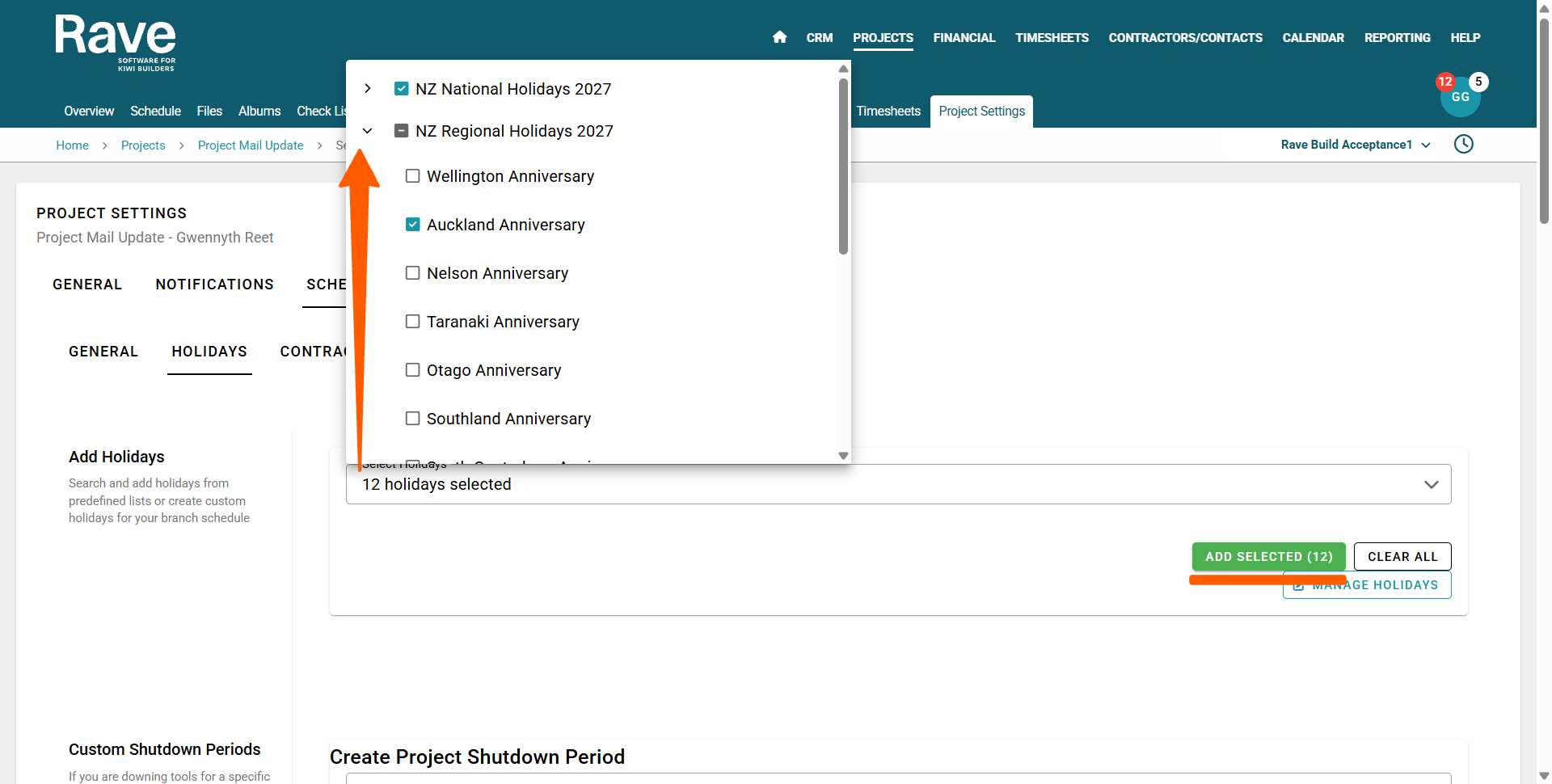Viewport: 1552px width, 784px height.
Task: Open the Reporting menu
Action: point(1397,38)
